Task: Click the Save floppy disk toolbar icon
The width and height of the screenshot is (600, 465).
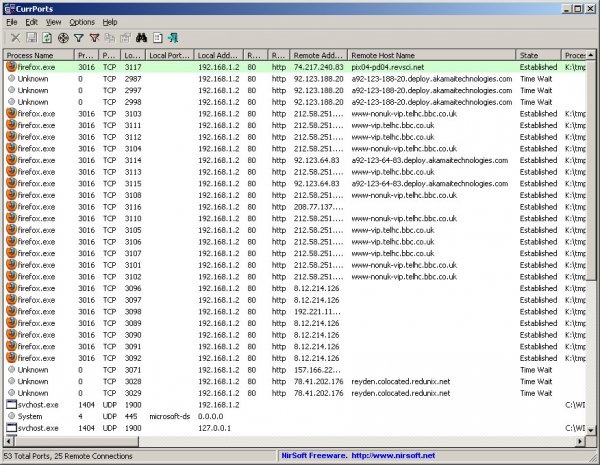Action: (31, 37)
